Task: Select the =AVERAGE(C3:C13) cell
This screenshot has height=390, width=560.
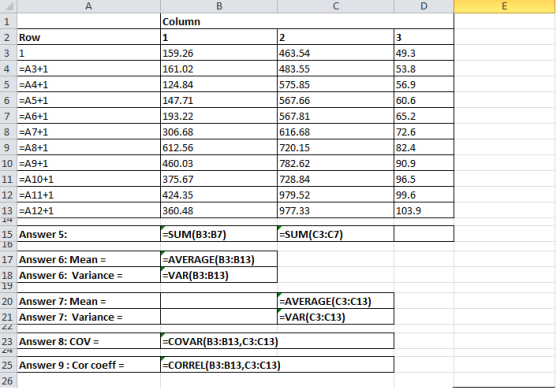Action: [x=336, y=301]
